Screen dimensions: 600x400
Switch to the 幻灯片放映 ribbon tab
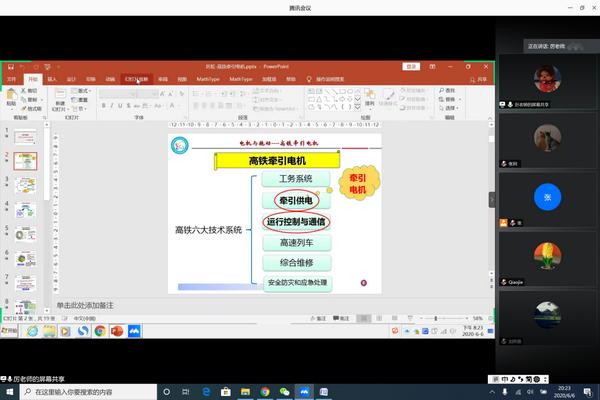pos(137,79)
